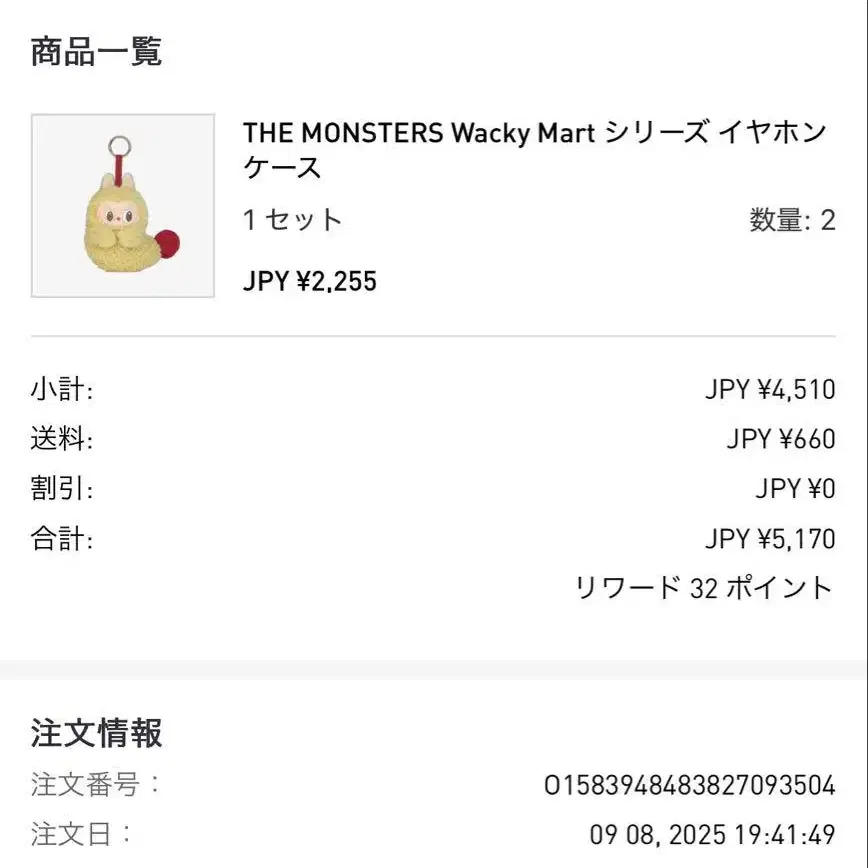Open the yellow Labubu keychain product thumbnail
This screenshot has height=868, width=868.
click(x=123, y=206)
